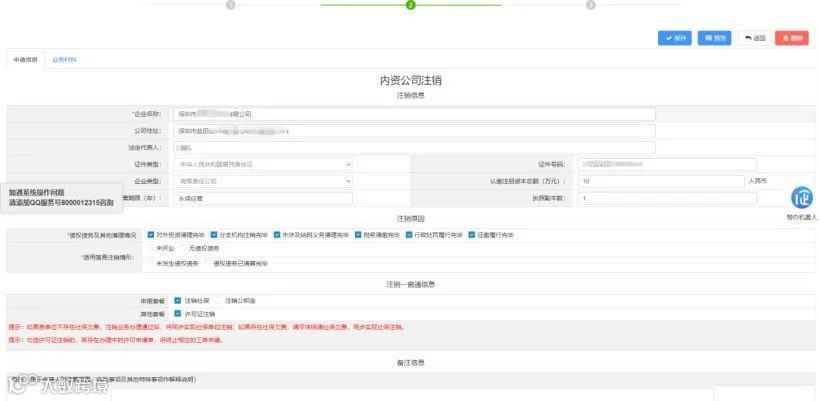Switch to the 业务材料 tab
Screen dimensions: 820x401
click(64, 60)
